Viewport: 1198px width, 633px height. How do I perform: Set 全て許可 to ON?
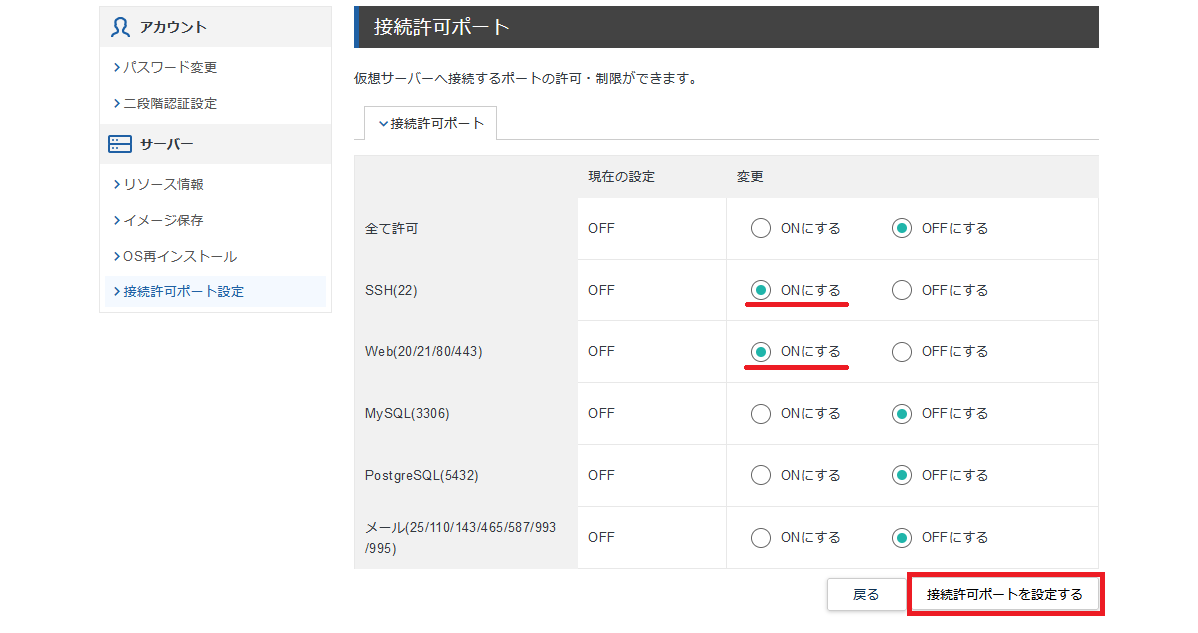pyautogui.click(x=761, y=228)
